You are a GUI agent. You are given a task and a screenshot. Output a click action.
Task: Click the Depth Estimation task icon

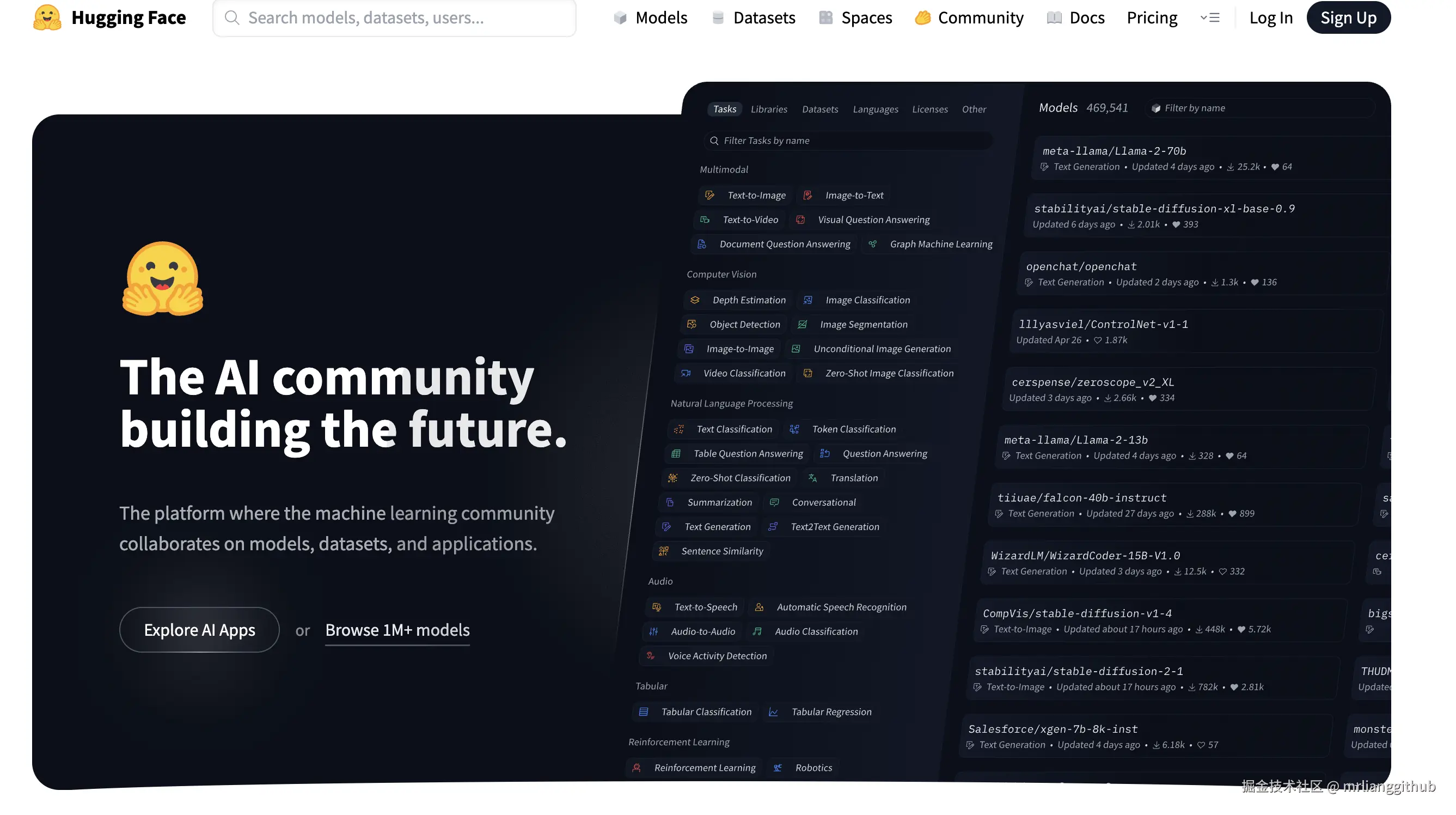point(695,300)
